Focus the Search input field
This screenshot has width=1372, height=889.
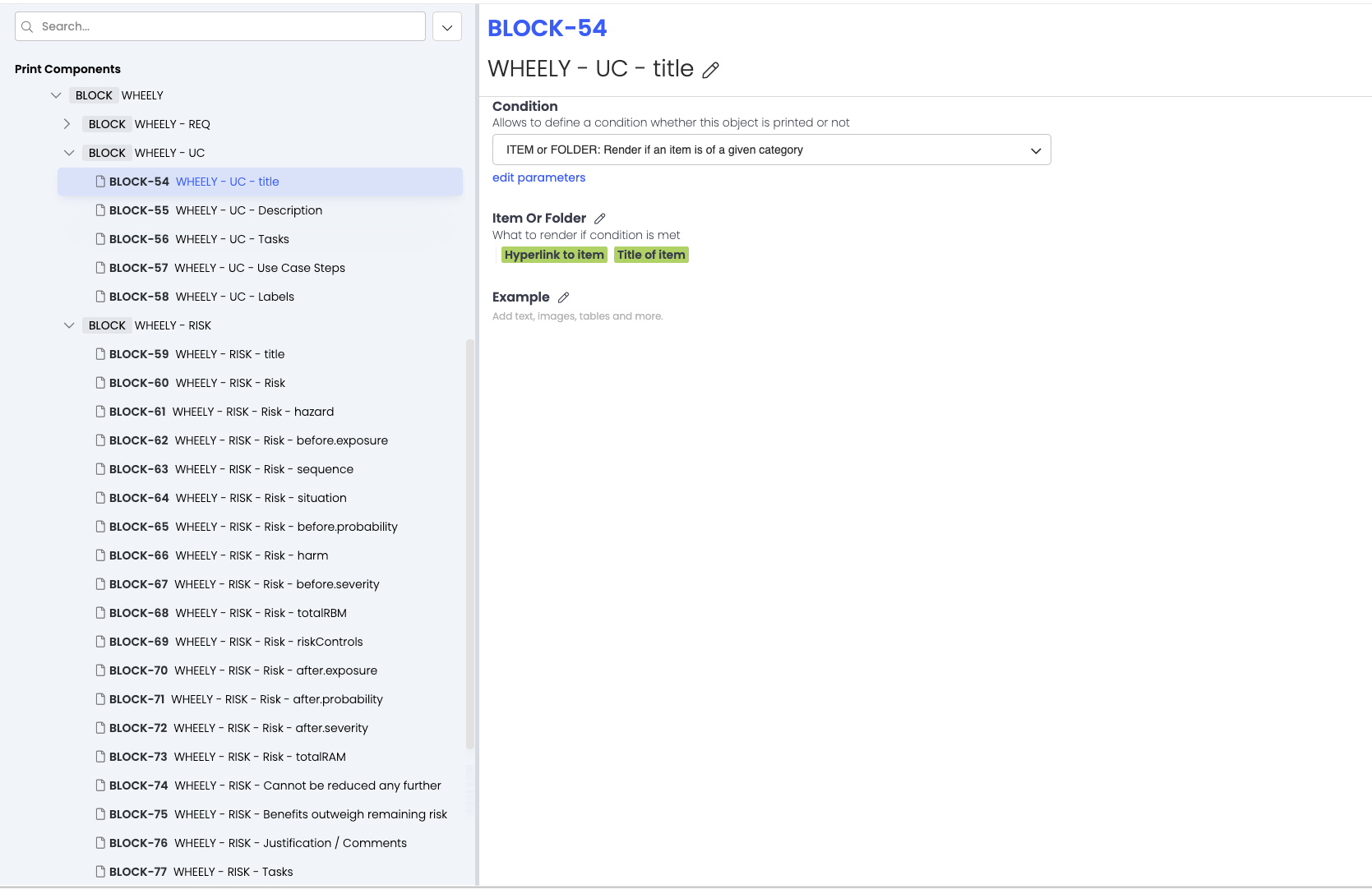220,26
